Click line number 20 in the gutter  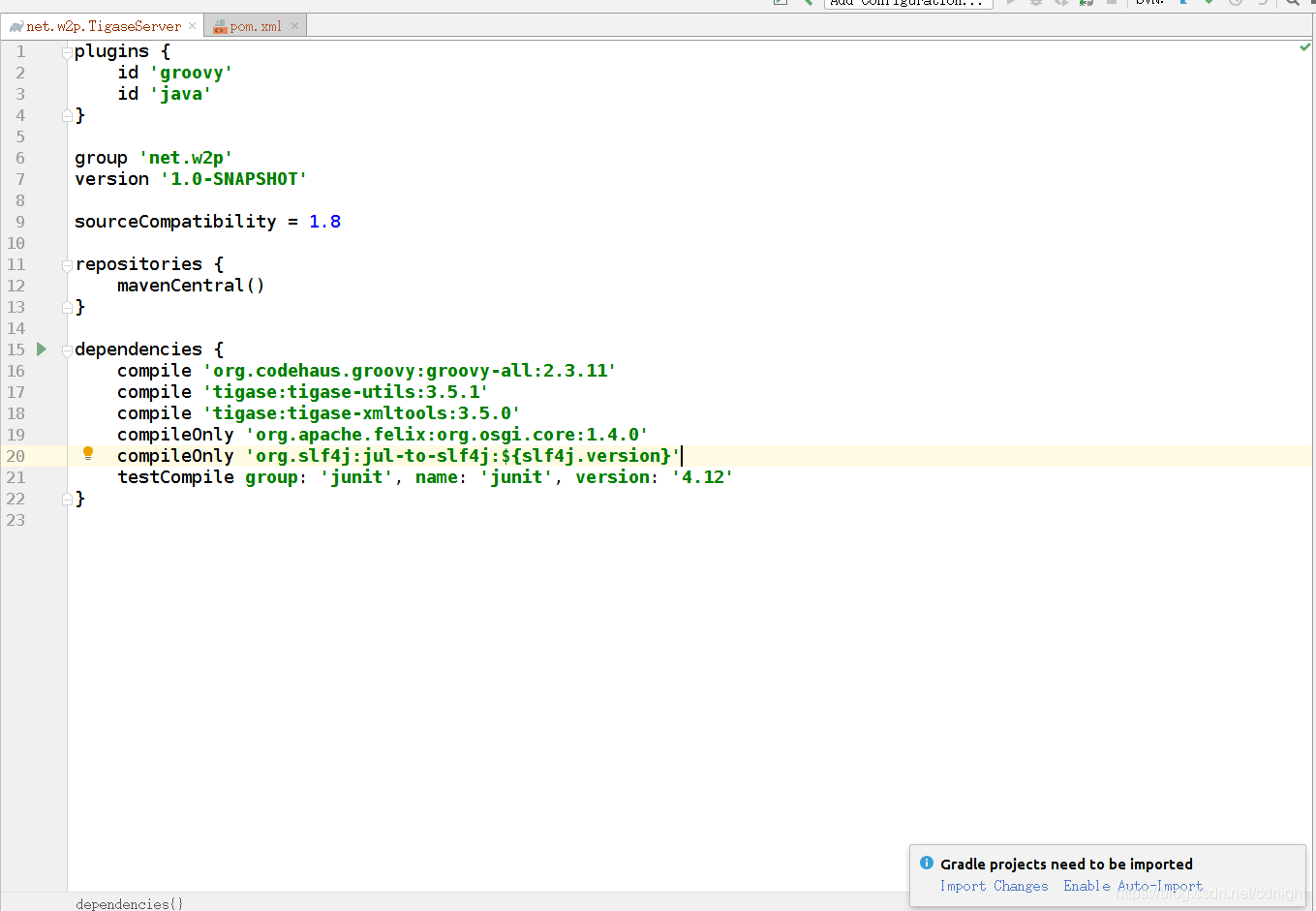tap(15, 456)
